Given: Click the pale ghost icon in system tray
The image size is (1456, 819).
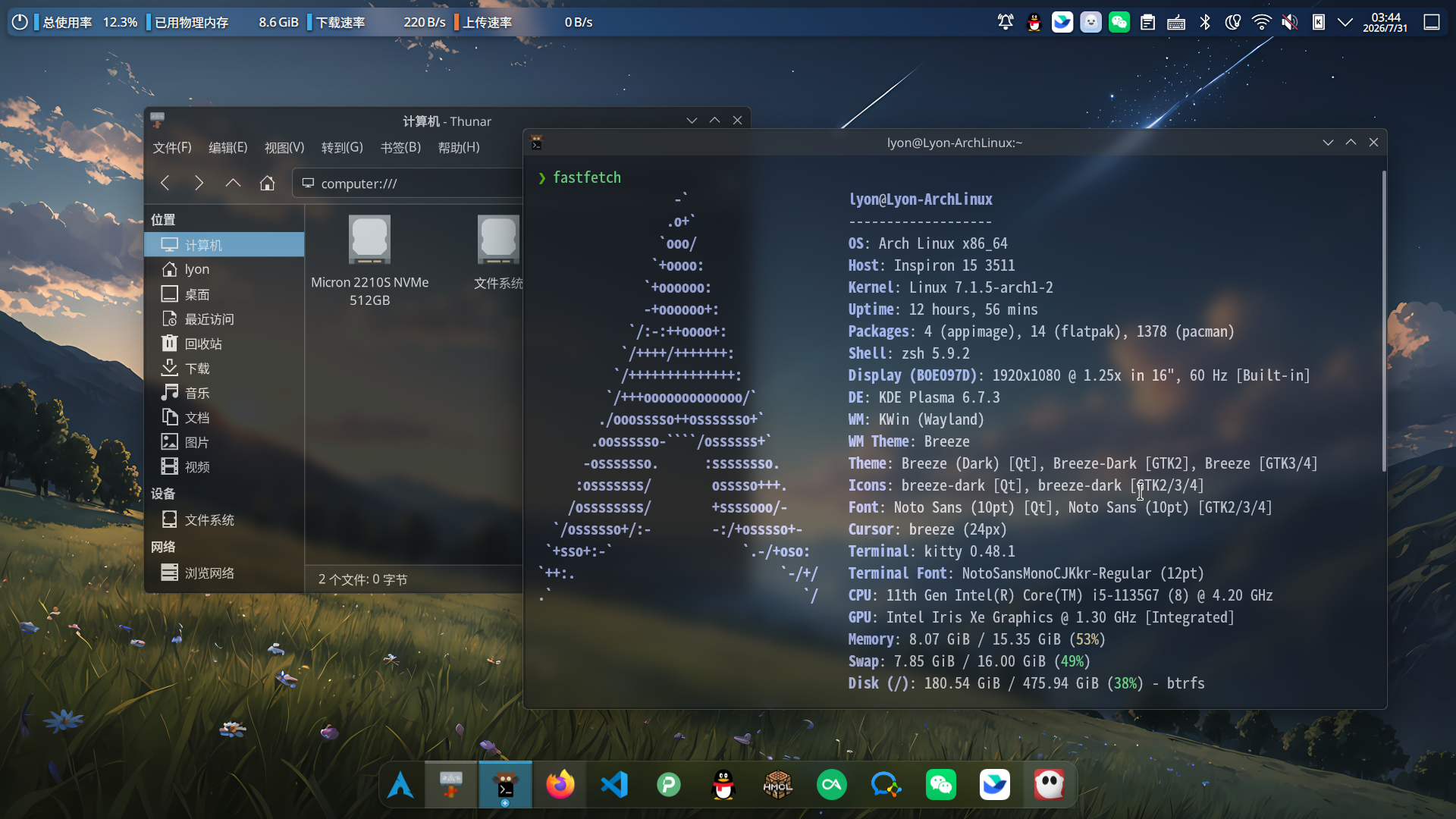Looking at the screenshot, I should click(x=1090, y=22).
